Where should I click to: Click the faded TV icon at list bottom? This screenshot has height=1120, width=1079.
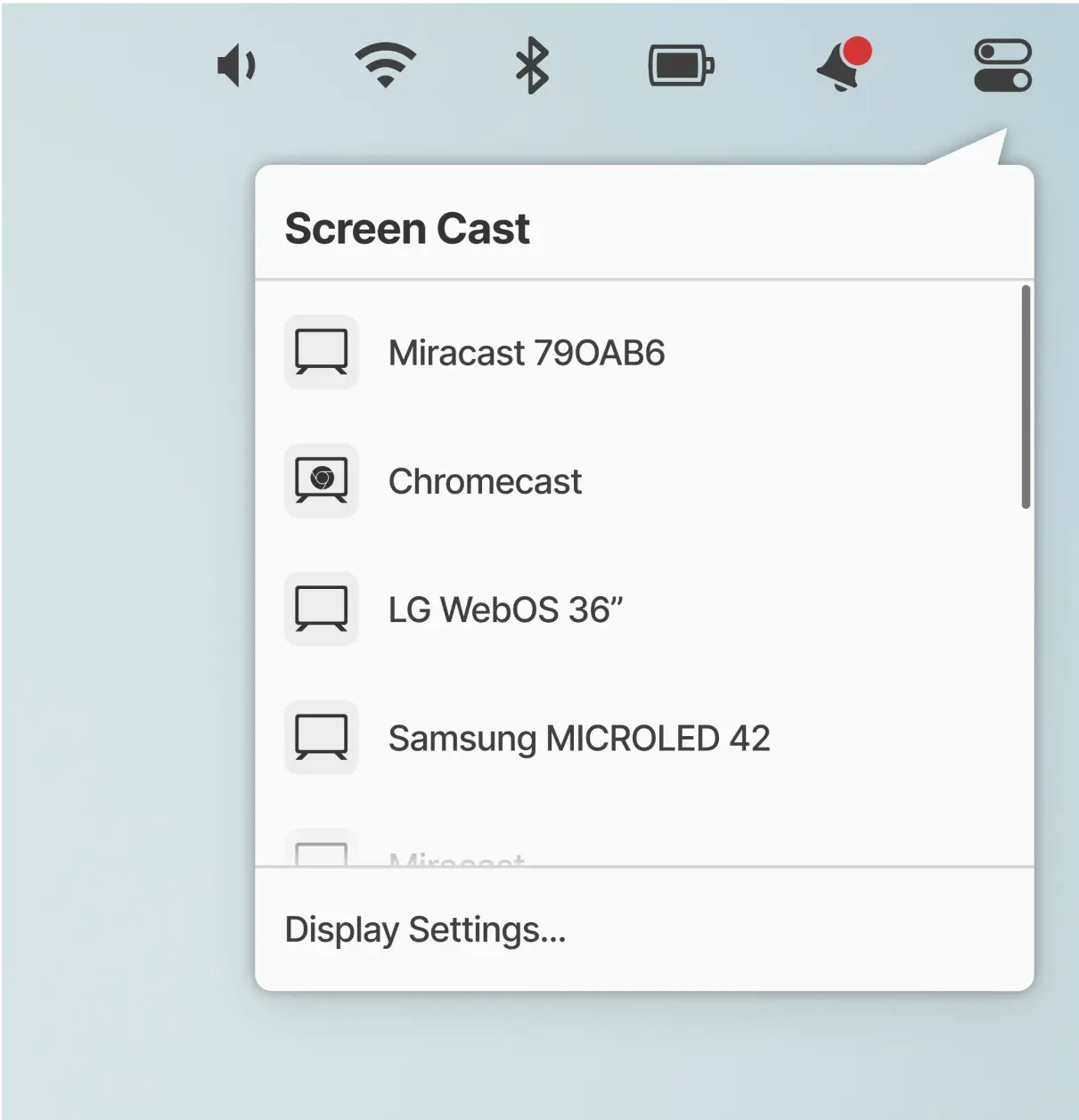[x=321, y=854]
